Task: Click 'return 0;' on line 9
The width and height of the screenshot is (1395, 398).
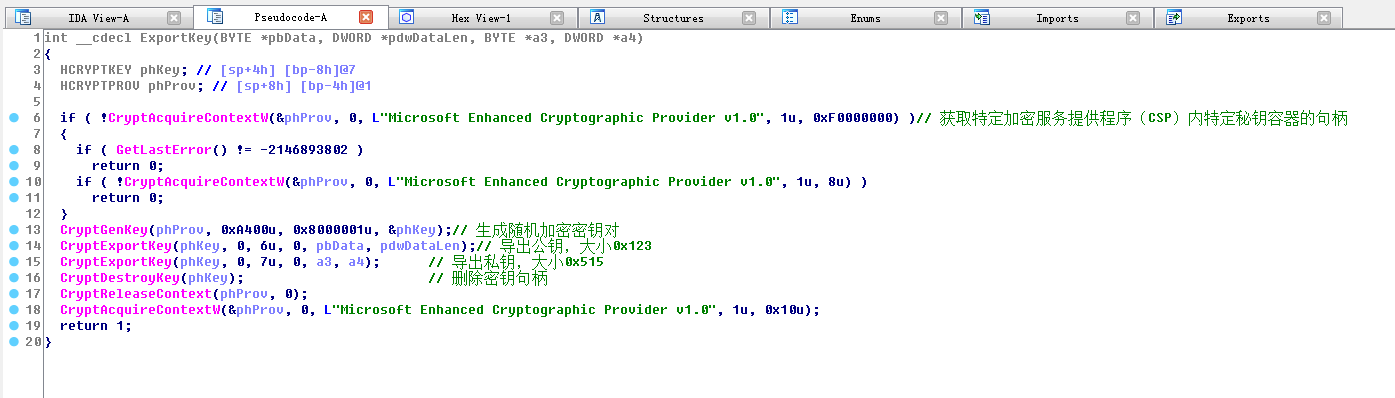Action: pos(128,166)
